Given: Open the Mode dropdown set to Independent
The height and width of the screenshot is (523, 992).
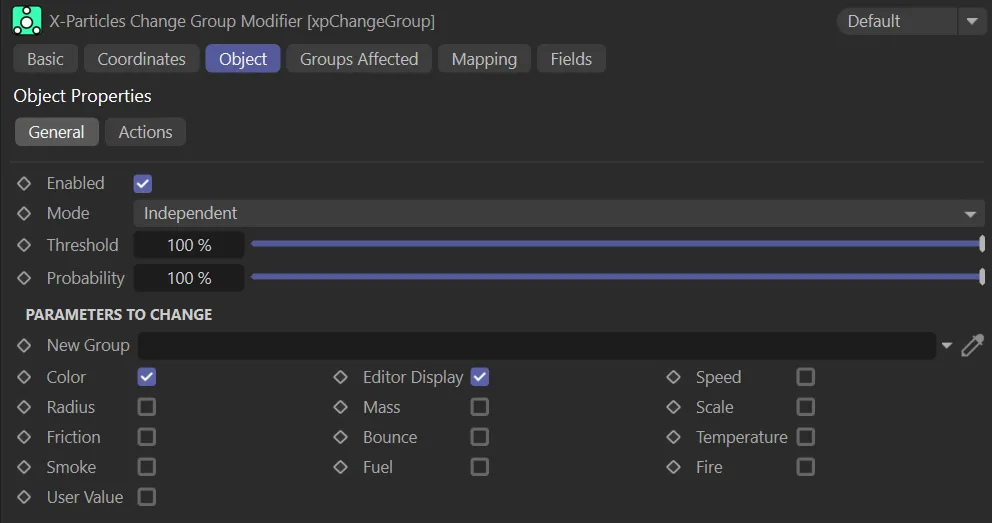Looking at the screenshot, I should pyautogui.click(x=558, y=214).
